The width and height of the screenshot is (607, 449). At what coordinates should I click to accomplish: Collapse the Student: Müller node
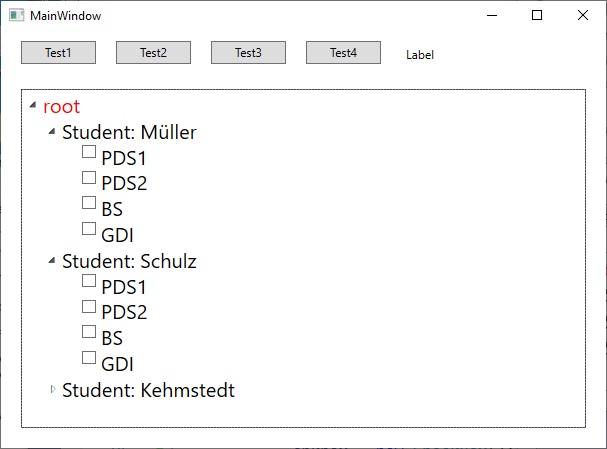(52, 131)
